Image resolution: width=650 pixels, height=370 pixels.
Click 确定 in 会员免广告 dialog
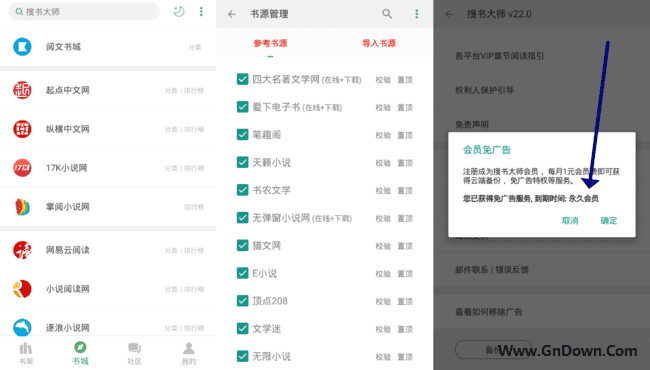[609, 220]
